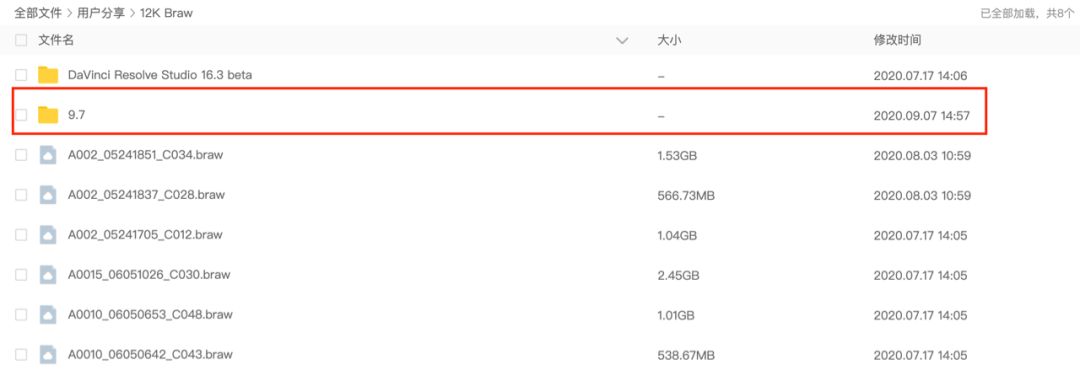Expand the filename sort dropdown arrow
This screenshot has width=1080, height=392.
[623, 41]
